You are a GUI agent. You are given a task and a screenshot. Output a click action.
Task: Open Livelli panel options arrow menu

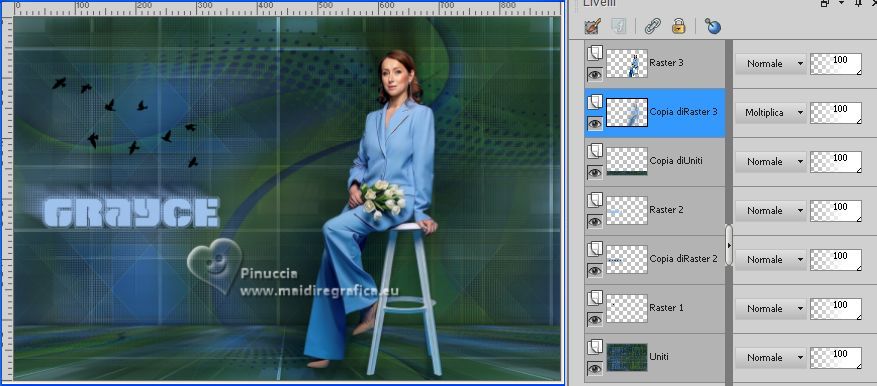841,3
